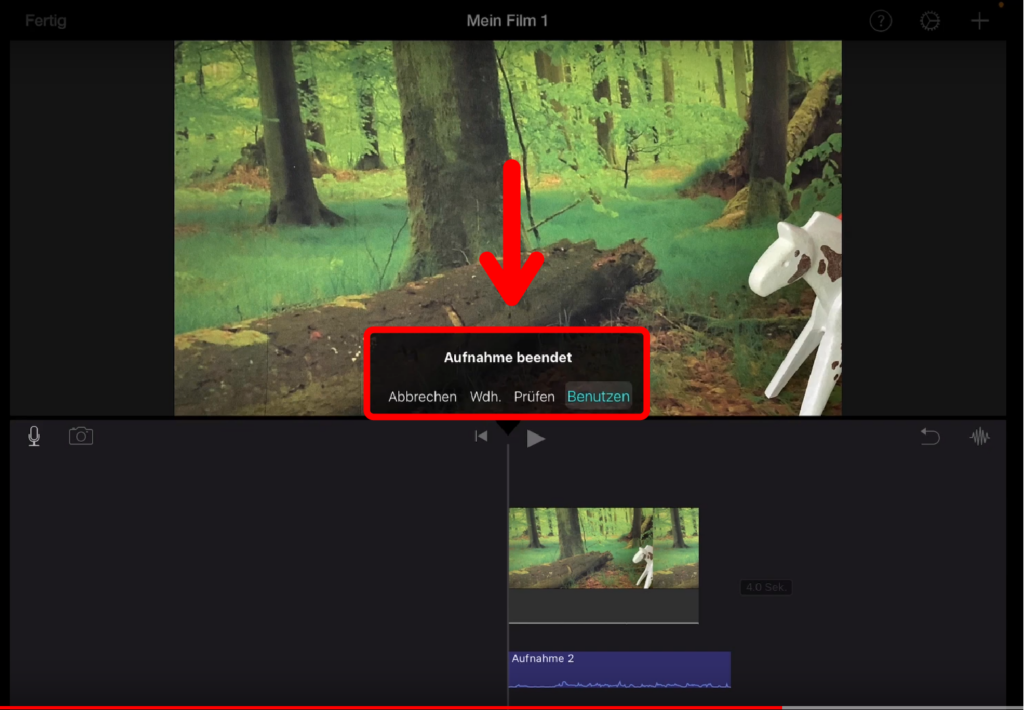Open project settings gear icon
The width and height of the screenshot is (1024, 710).
[x=930, y=21]
